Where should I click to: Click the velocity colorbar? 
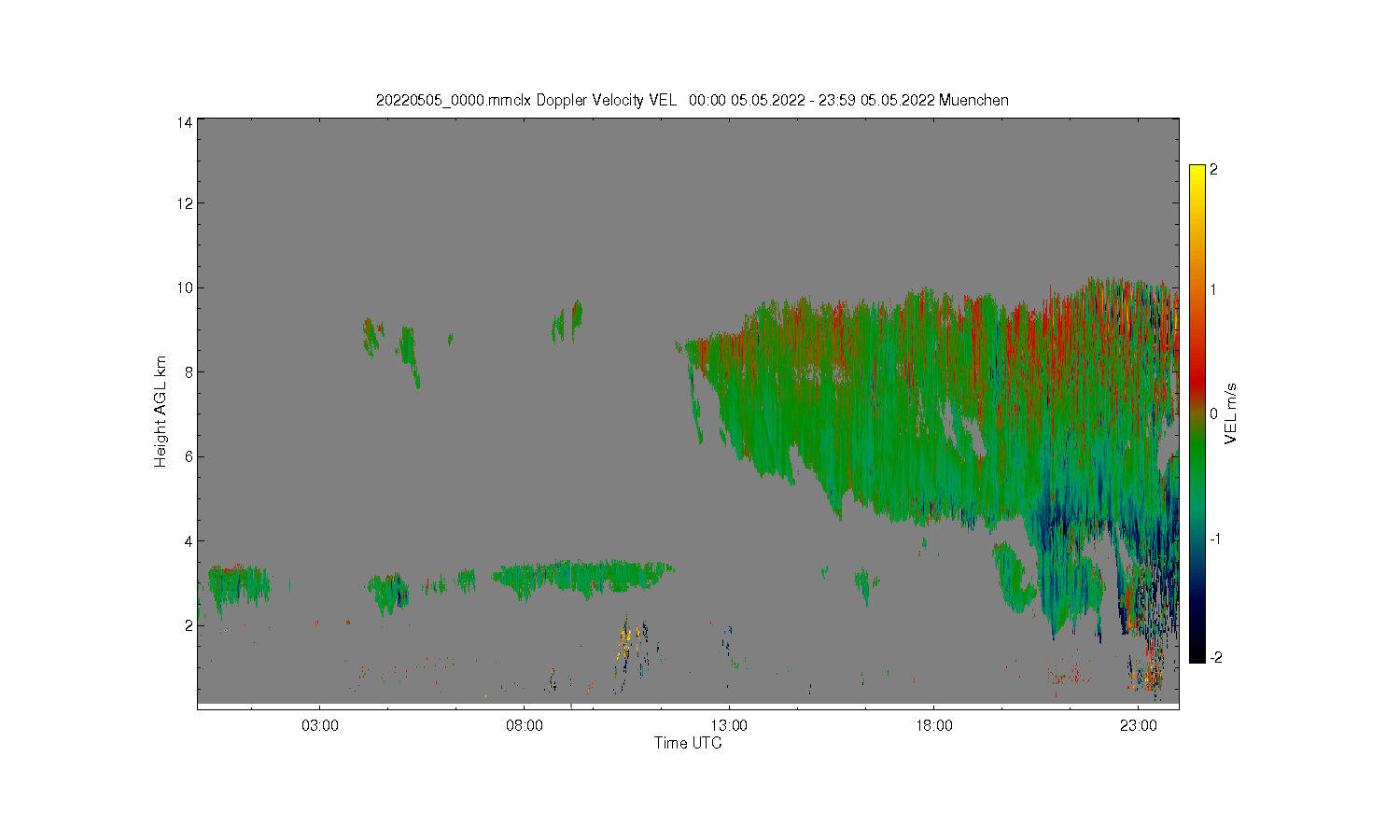pyautogui.click(x=1197, y=413)
